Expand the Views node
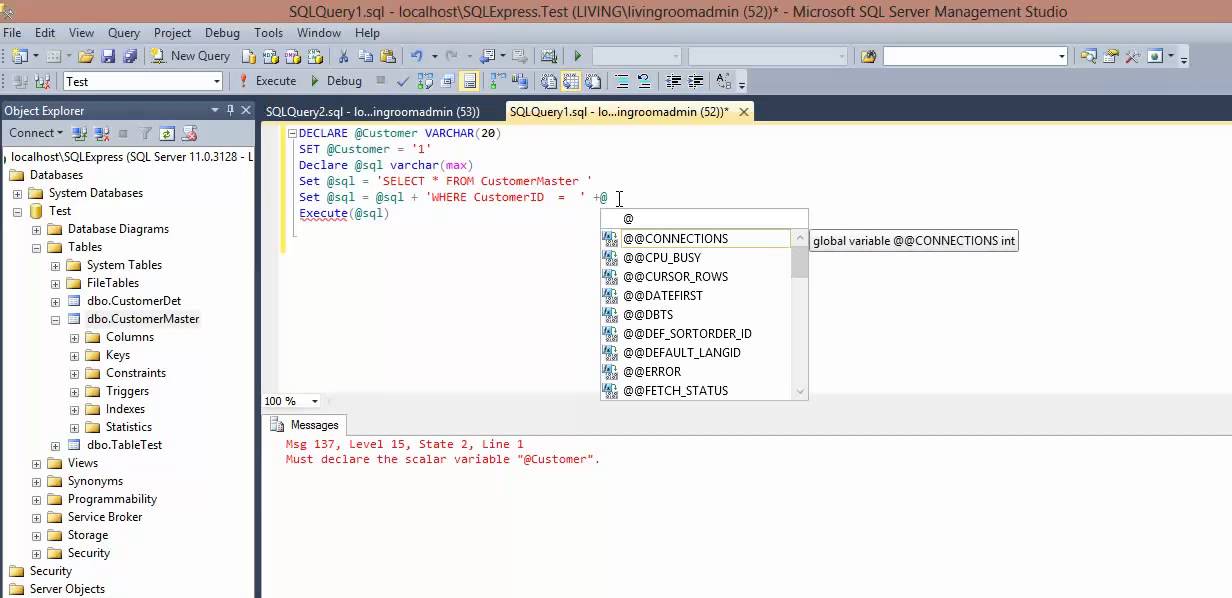Viewport: 1232px width, 598px height. [37, 463]
